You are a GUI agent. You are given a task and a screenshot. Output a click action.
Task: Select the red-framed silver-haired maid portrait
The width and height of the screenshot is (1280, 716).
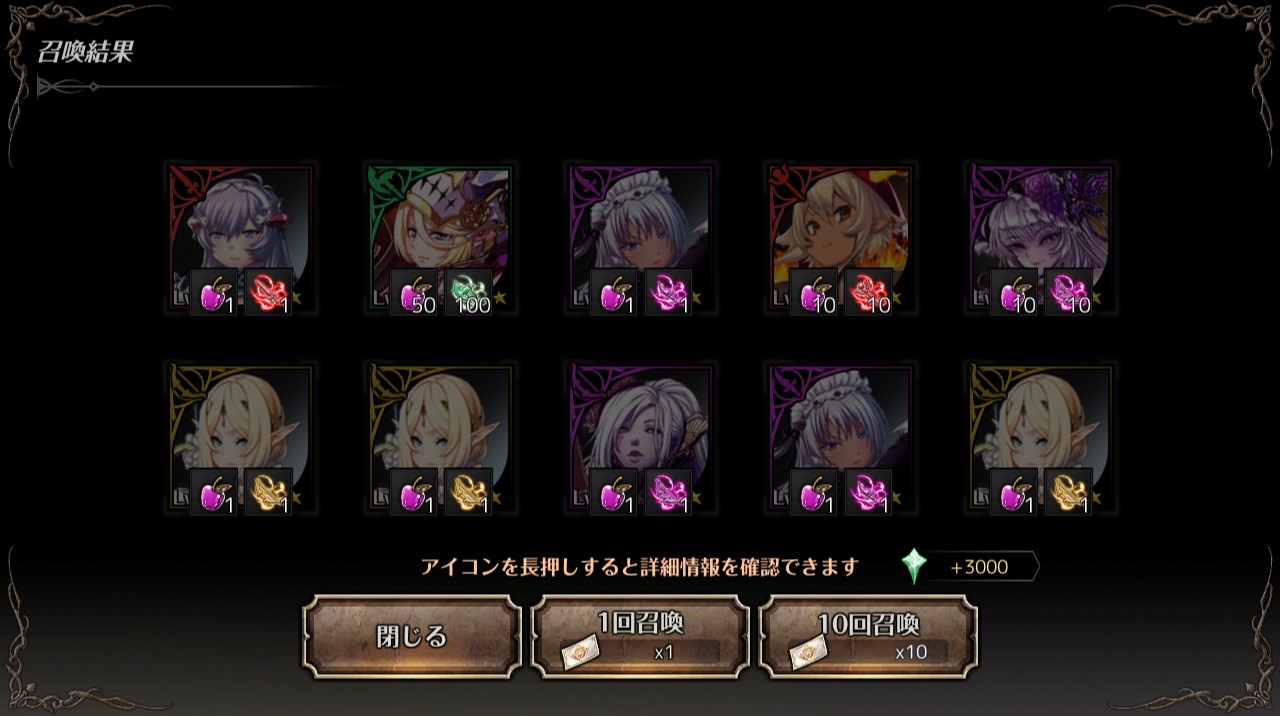pos(241,239)
